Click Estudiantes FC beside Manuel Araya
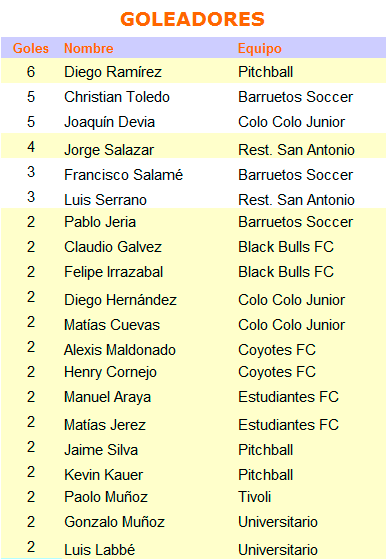386x559 pixels. (x=288, y=397)
